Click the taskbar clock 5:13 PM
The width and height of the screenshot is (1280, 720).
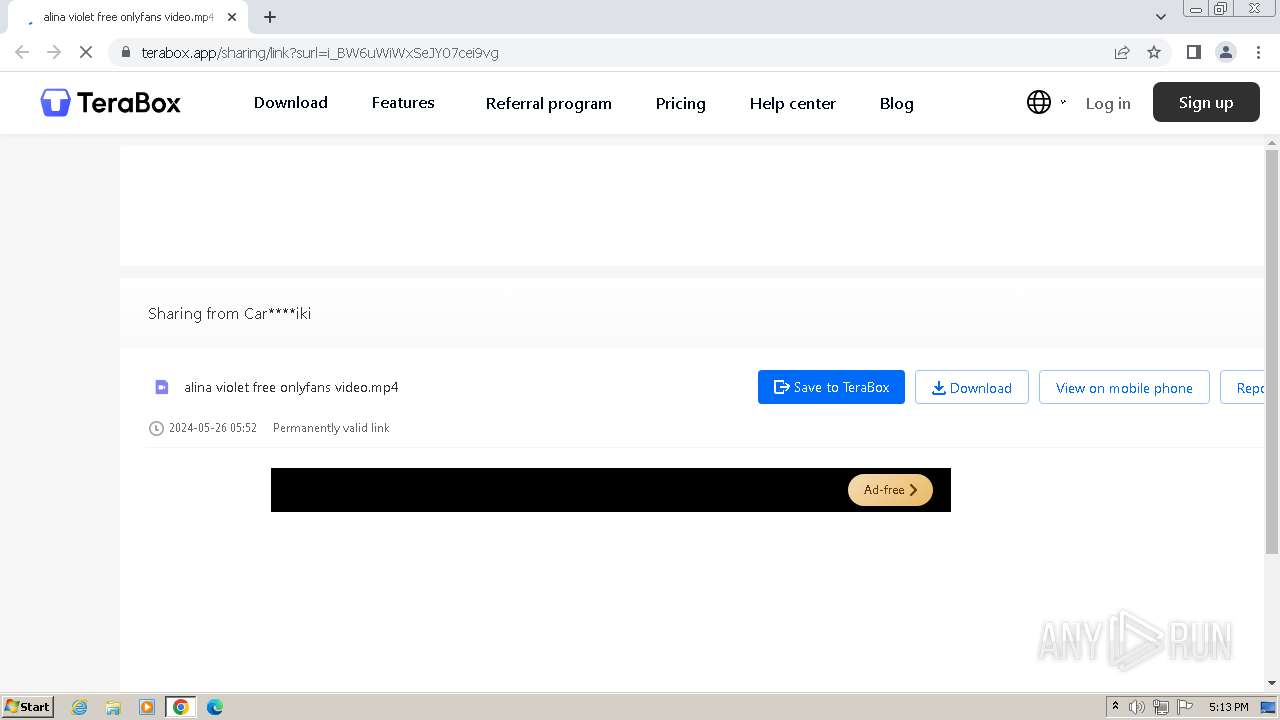pyautogui.click(x=1228, y=707)
